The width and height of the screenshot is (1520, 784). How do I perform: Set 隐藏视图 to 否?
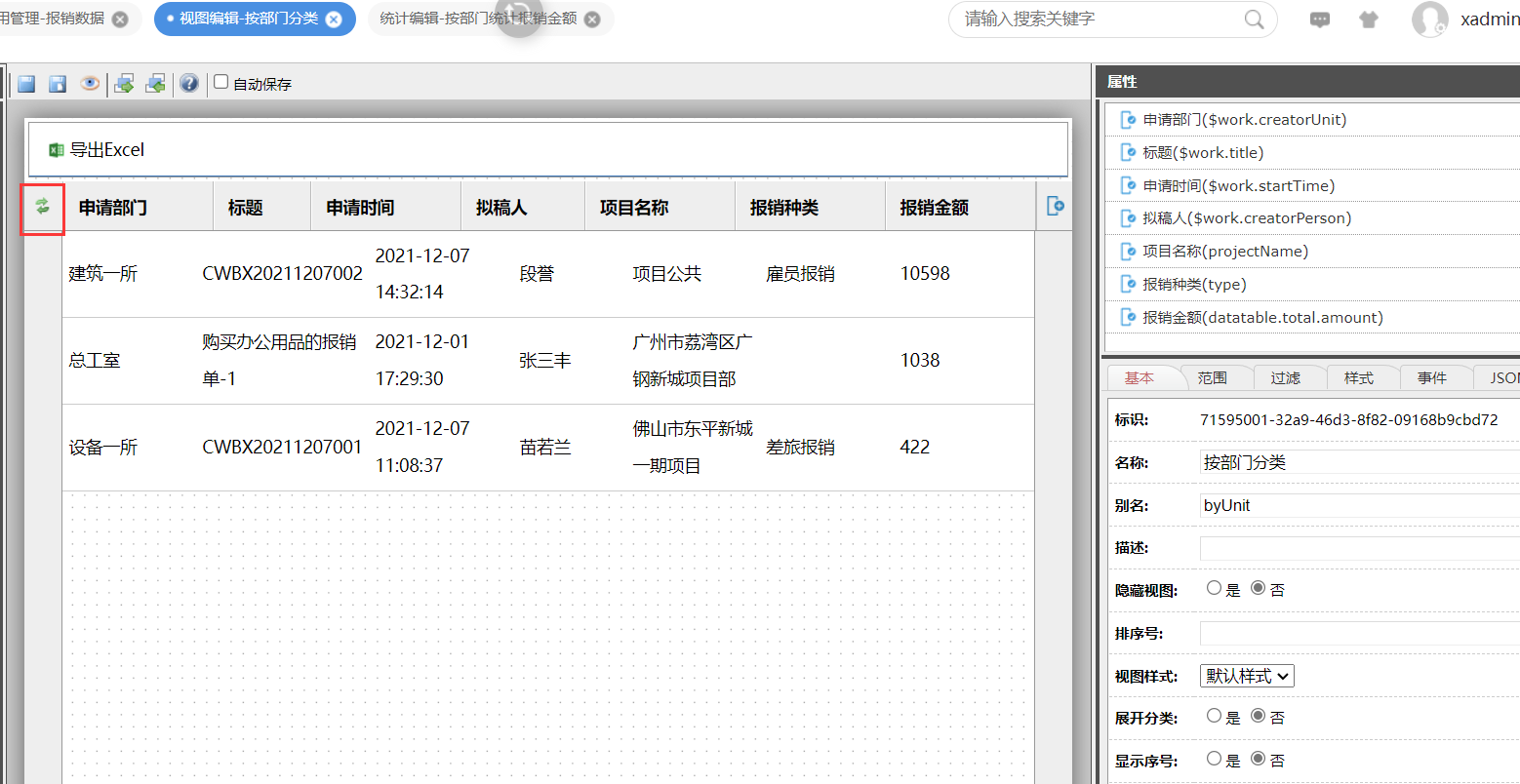1258,588
